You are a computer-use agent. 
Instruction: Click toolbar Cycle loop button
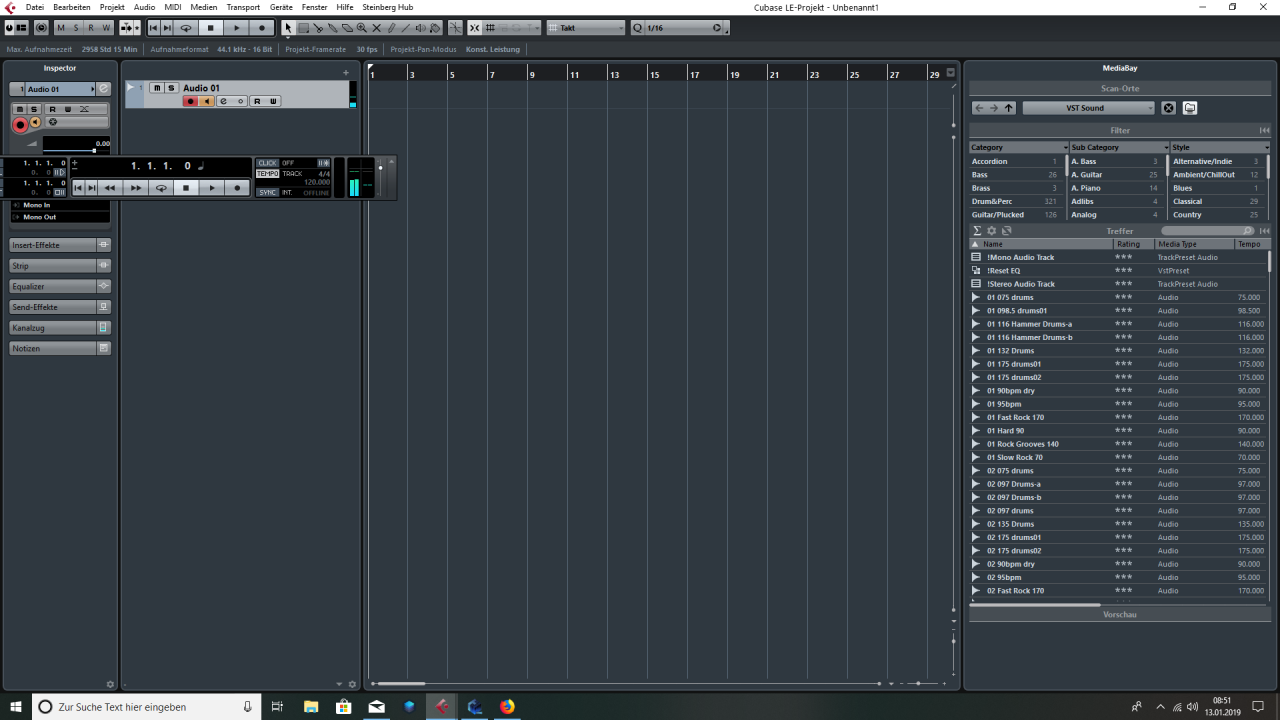pyautogui.click(x=186, y=28)
